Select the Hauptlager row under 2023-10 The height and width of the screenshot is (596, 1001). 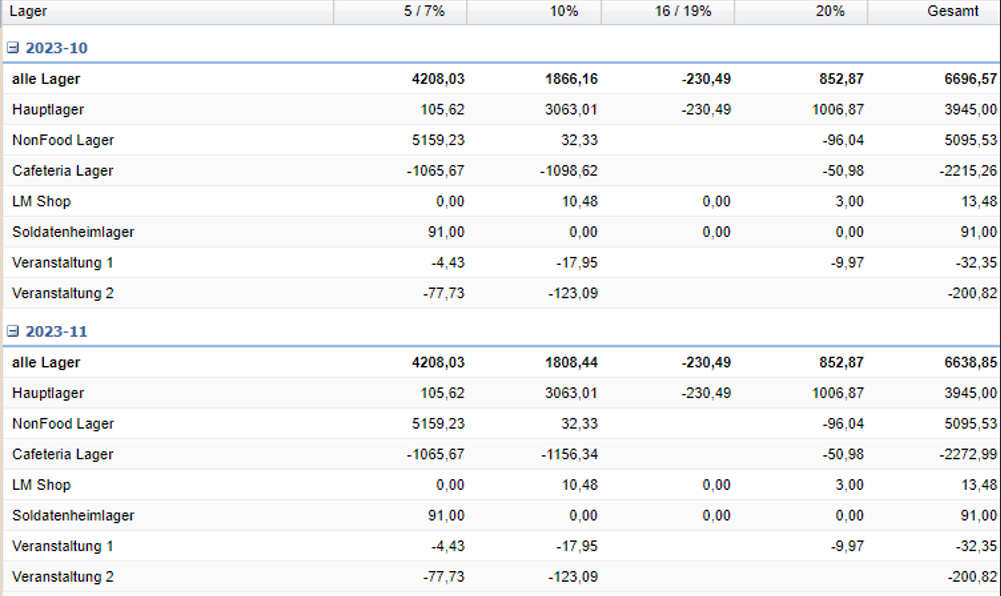48,109
